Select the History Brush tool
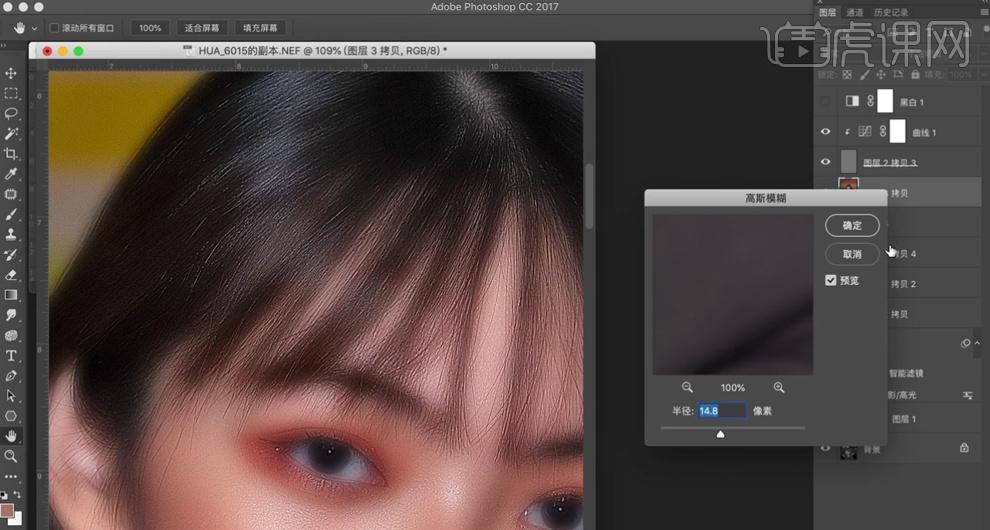This screenshot has width=990, height=530. click(11, 255)
